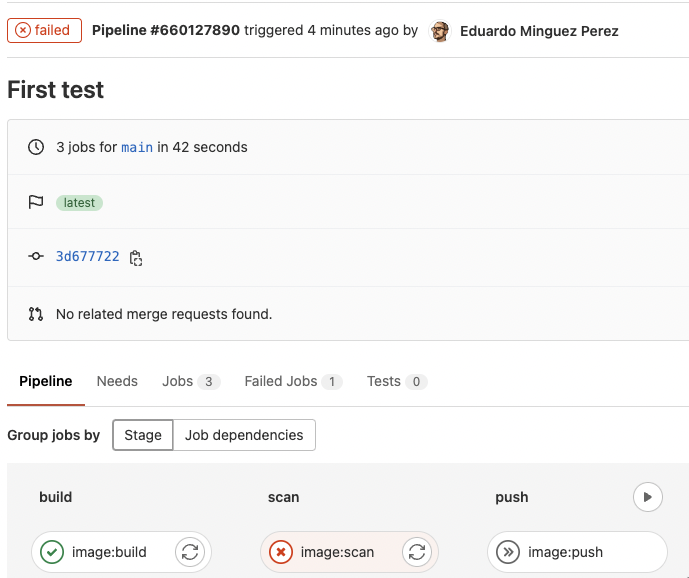
Task: Open the image:push job
Action: 577,552
